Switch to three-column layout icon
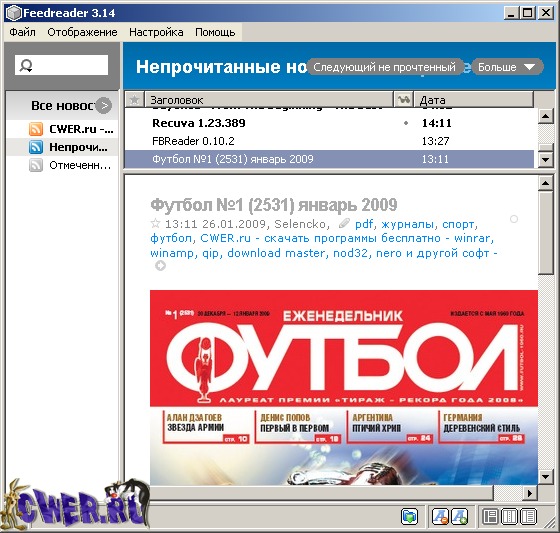Viewport: 560px width, 533px height. (509, 516)
